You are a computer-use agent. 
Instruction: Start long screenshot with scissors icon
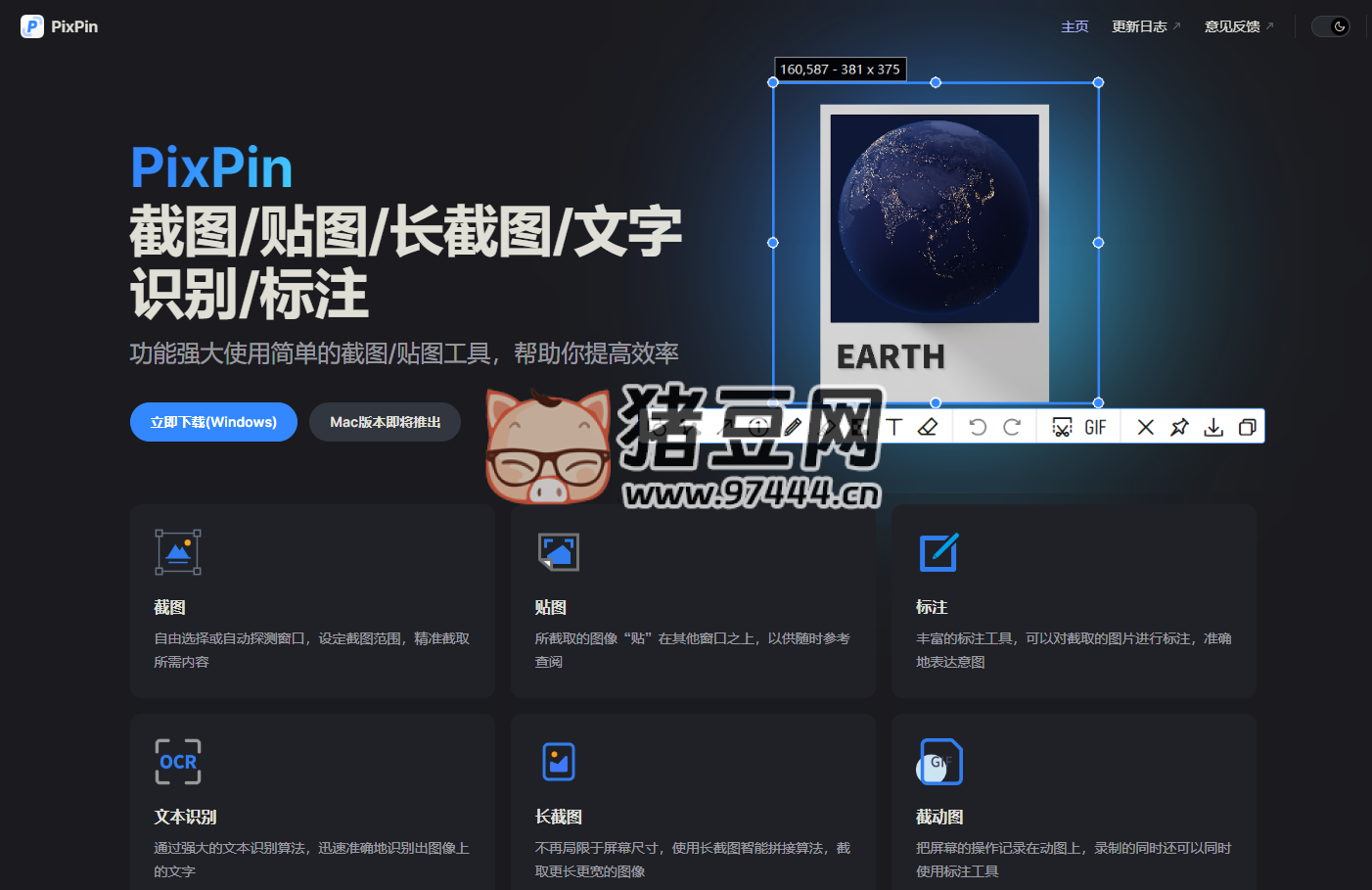click(1062, 427)
